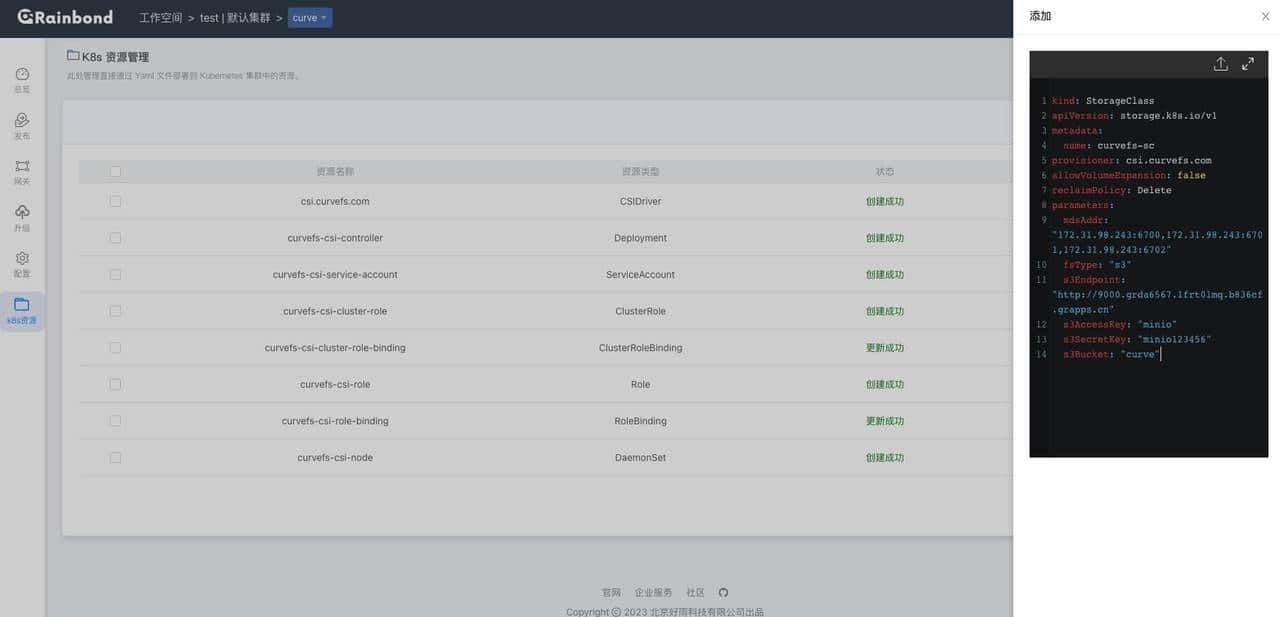Check the curvefs-csi-node row checkbox

pyautogui.click(x=115, y=457)
